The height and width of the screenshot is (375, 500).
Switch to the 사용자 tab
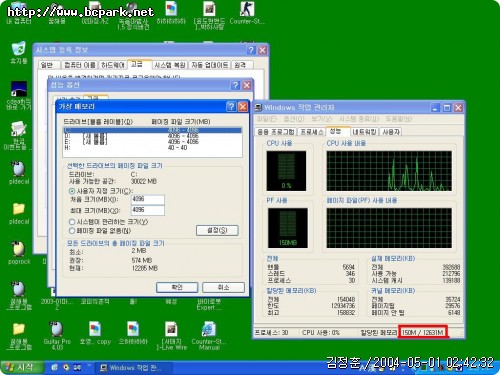pos(391,132)
